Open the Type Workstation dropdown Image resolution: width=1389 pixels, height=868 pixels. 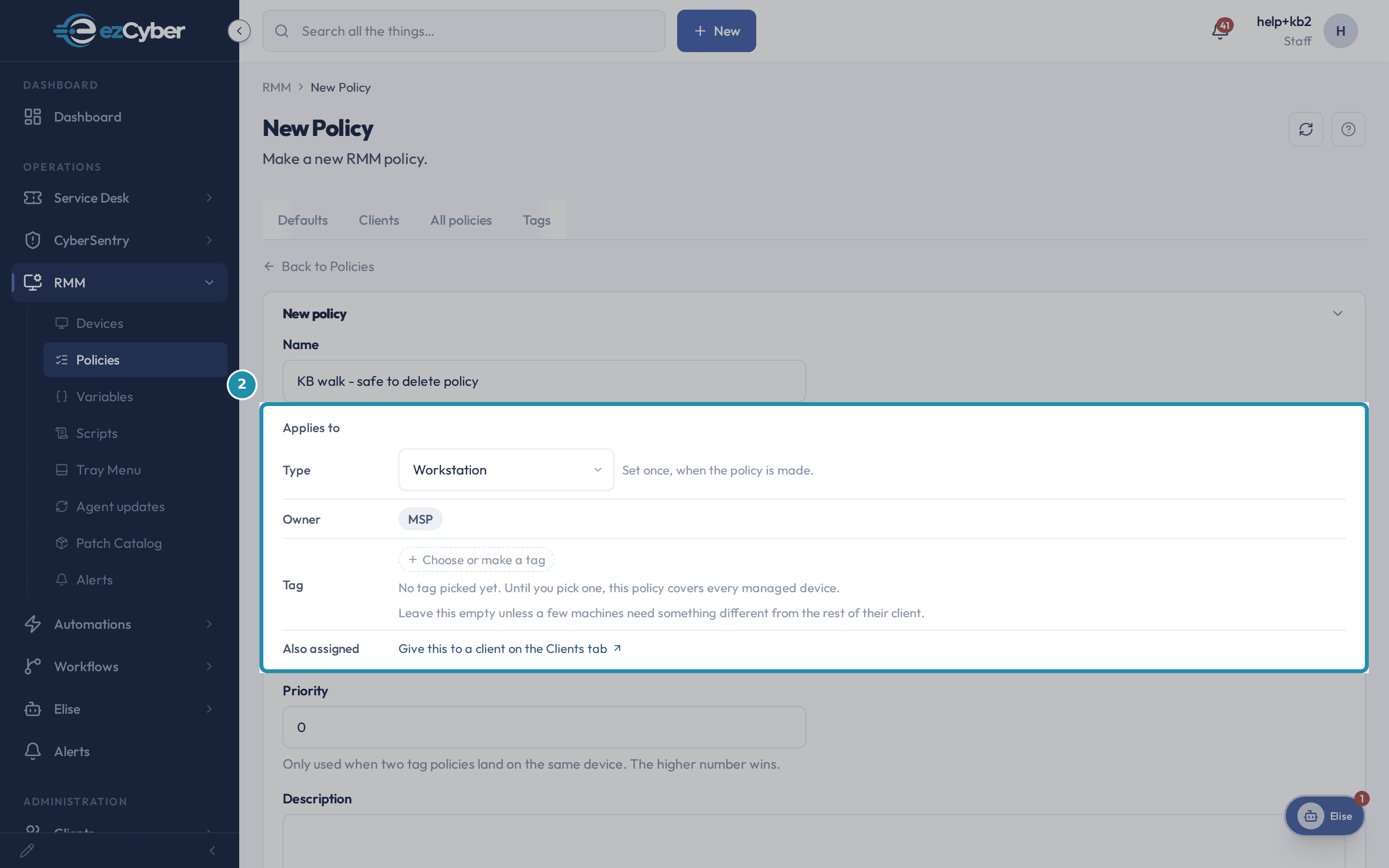click(x=505, y=470)
